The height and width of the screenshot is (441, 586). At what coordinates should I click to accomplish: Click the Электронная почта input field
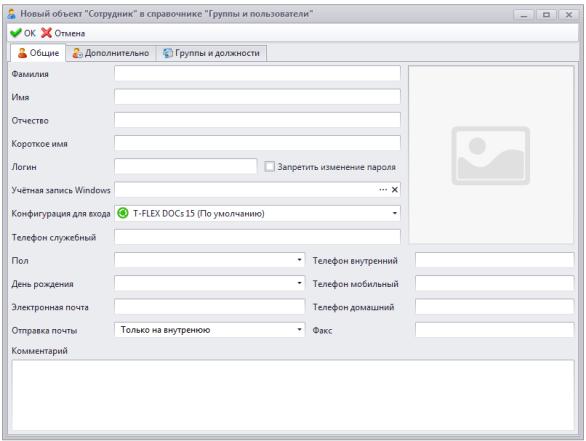pyautogui.click(x=209, y=306)
